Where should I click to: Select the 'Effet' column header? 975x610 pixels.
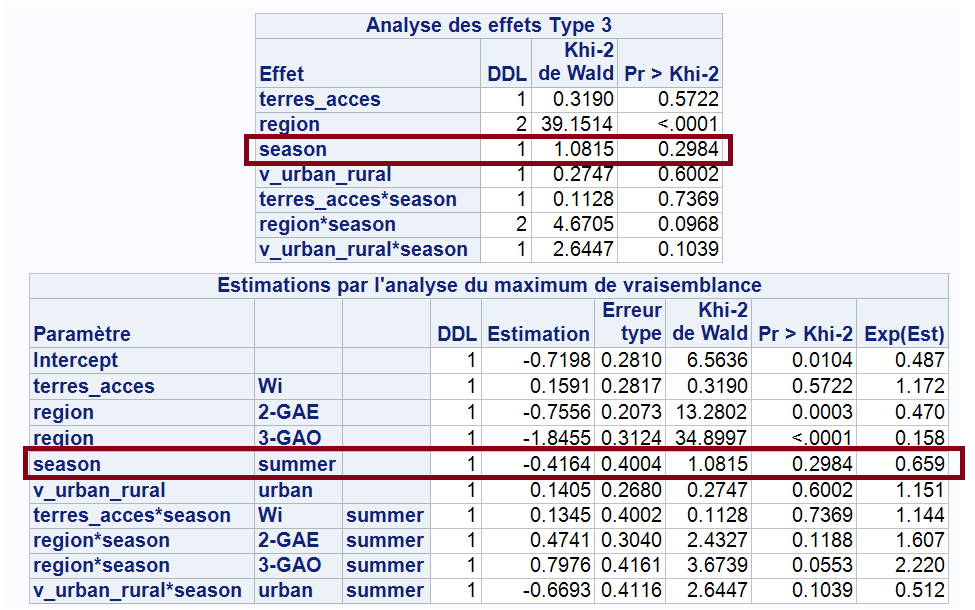pos(281,74)
